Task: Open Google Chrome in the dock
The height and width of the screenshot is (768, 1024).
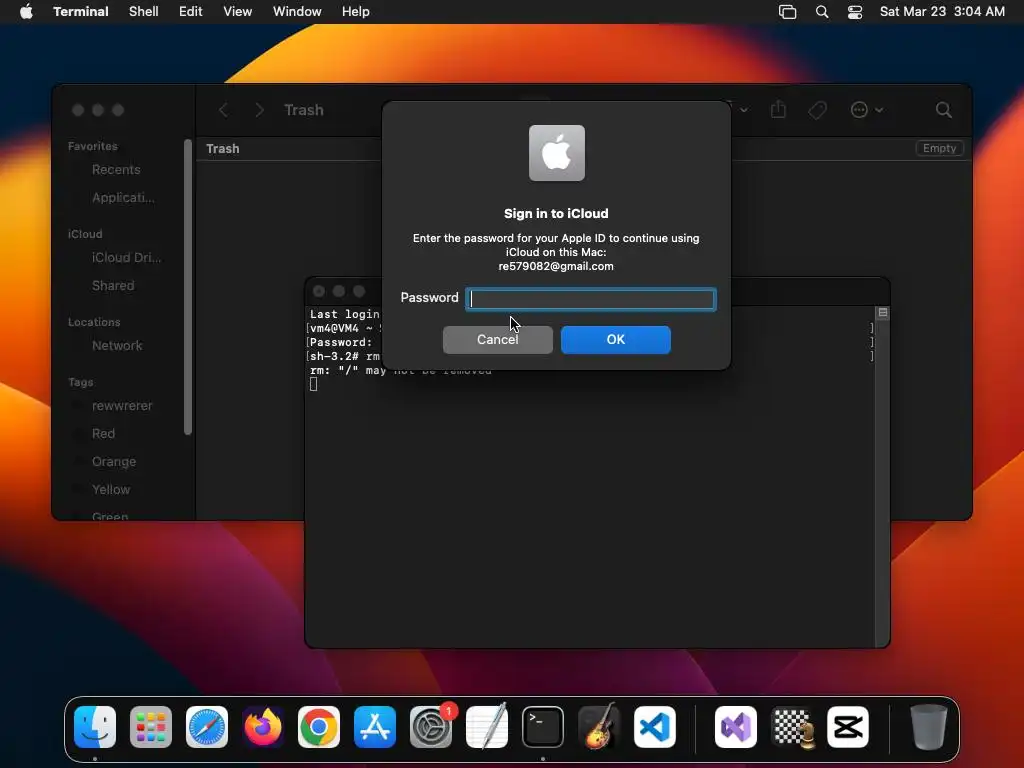Action: [319, 727]
